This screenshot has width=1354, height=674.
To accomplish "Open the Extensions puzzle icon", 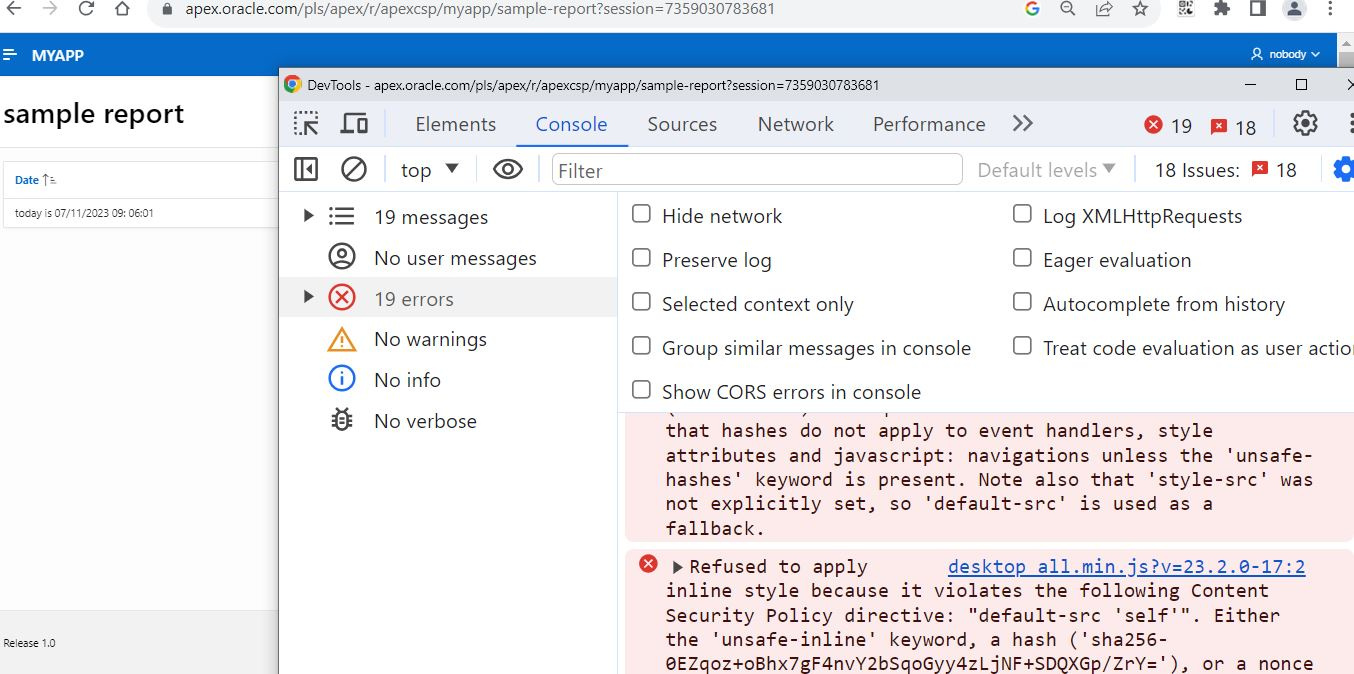I will click(x=1221, y=9).
